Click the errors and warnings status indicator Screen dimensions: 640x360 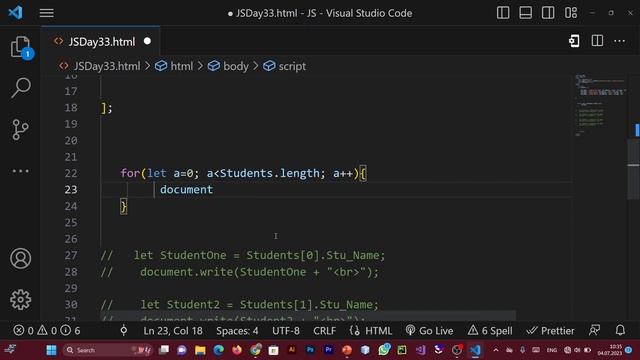47,331
